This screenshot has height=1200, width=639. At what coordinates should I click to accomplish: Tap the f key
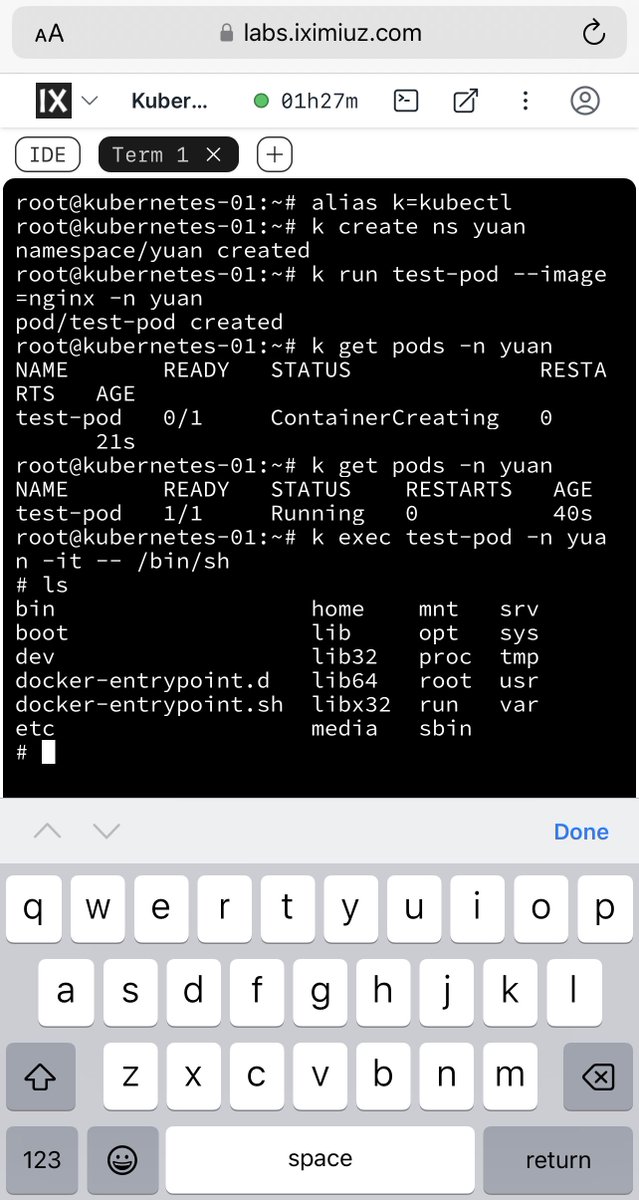256,991
